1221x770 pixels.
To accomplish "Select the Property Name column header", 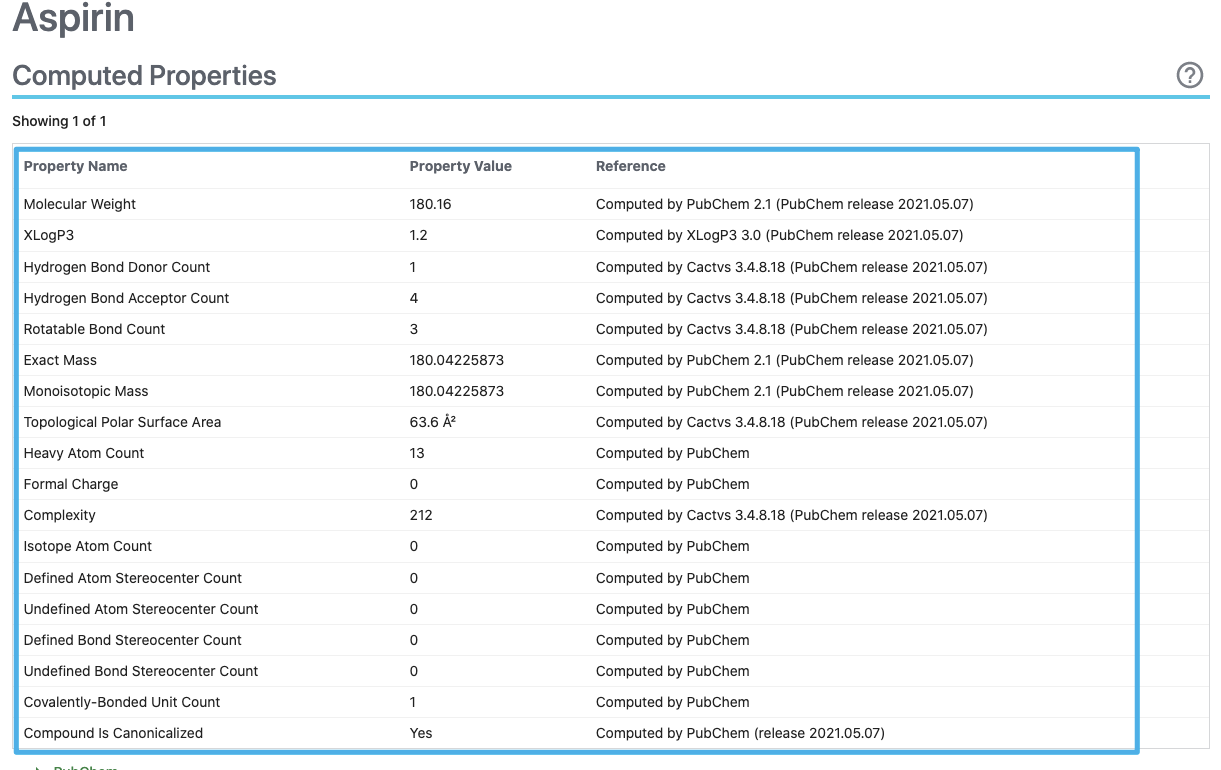I will pyautogui.click(x=75, y=166).
